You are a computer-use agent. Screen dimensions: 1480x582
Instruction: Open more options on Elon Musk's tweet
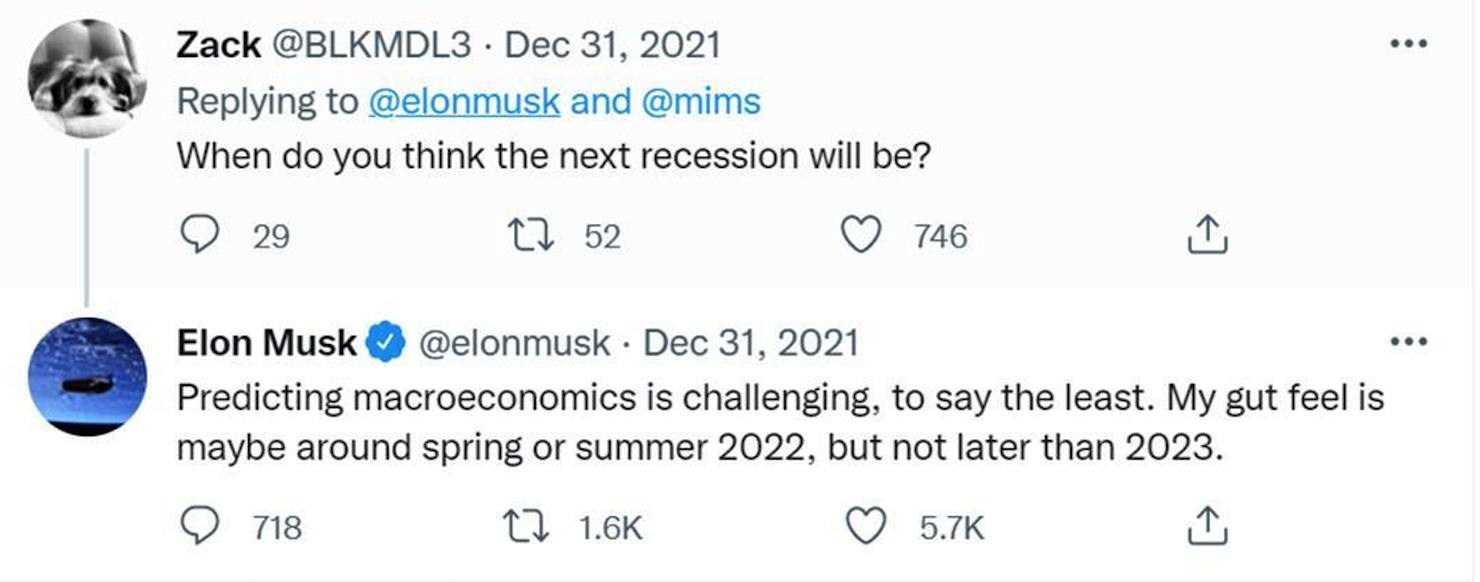click(1409, 342)
